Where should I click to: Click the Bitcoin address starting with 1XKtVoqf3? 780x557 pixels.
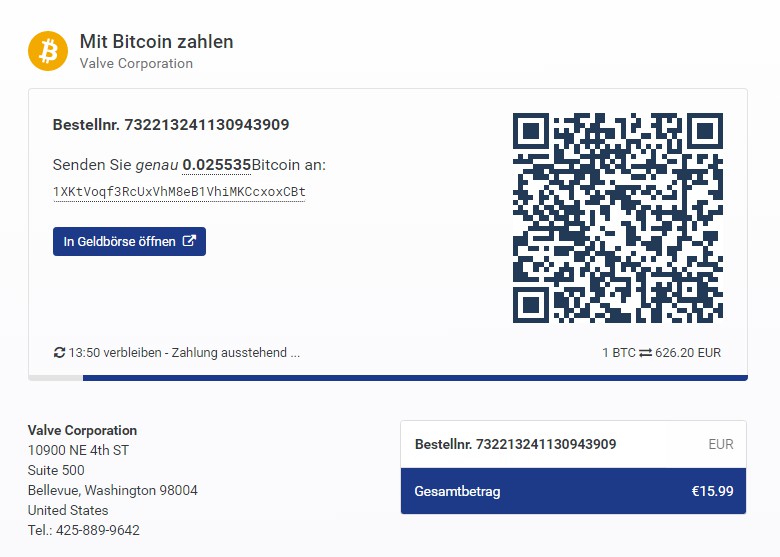pyautogui.click(x=179, y=191)
